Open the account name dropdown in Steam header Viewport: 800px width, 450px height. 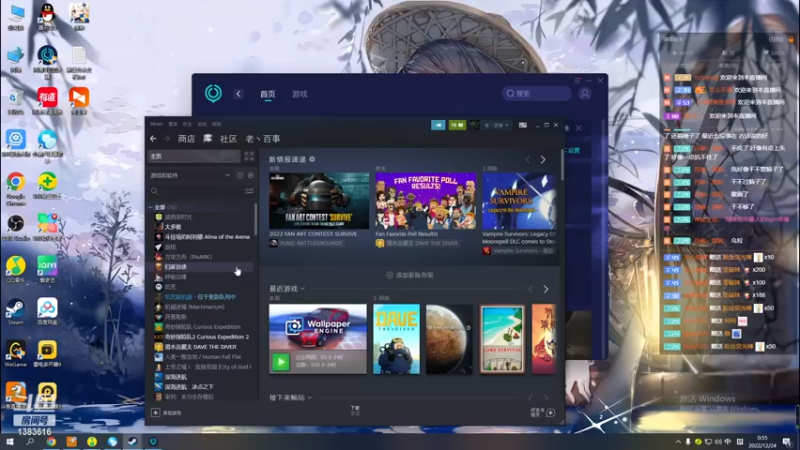(496, 125)
